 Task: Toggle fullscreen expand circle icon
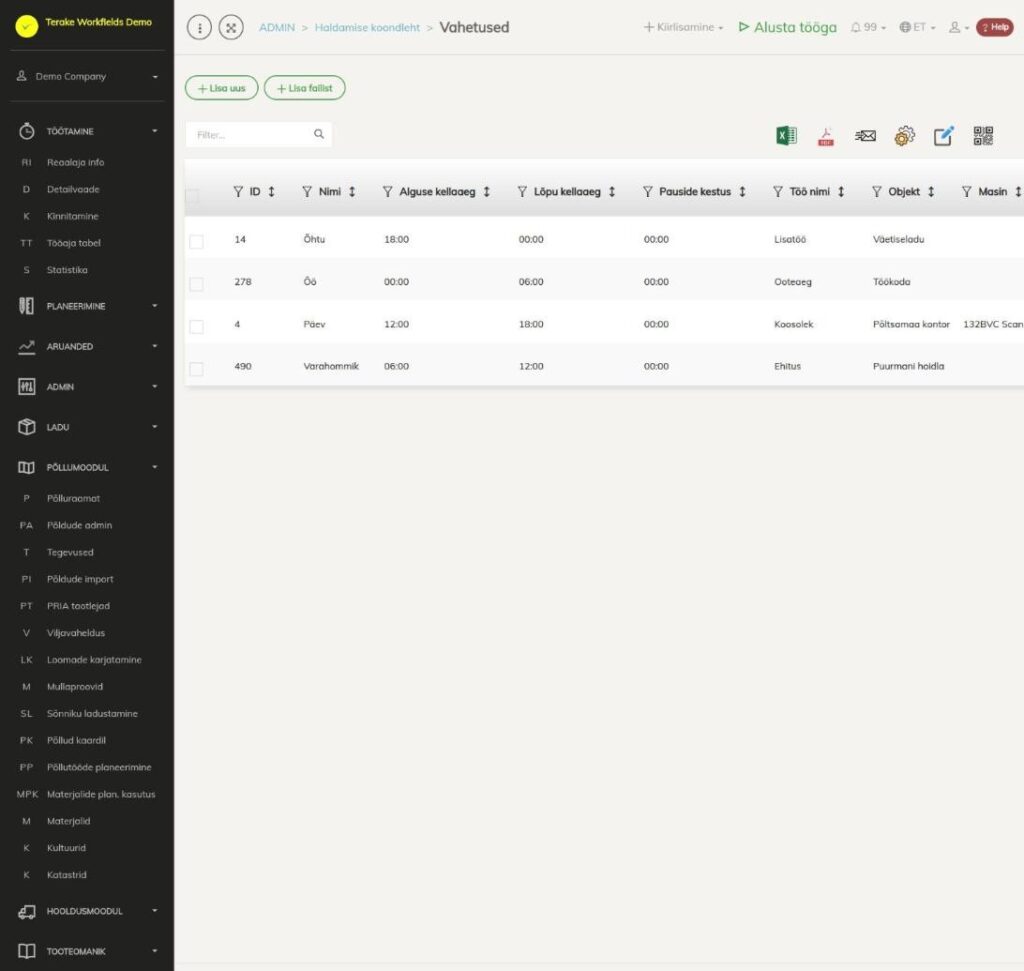(231, 27)
